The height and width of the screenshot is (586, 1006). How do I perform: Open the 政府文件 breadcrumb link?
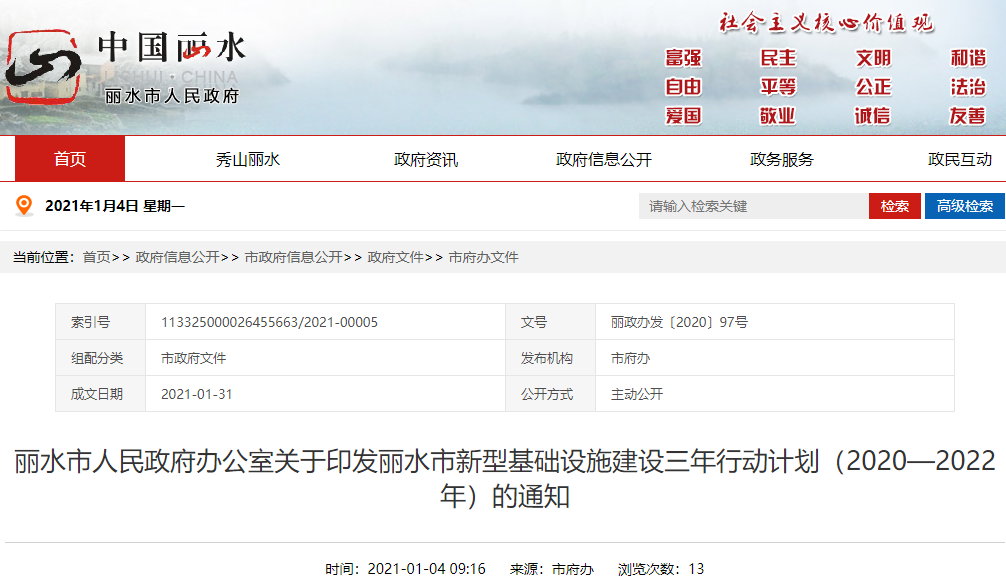pyautogui.click(x=395, y=257)
